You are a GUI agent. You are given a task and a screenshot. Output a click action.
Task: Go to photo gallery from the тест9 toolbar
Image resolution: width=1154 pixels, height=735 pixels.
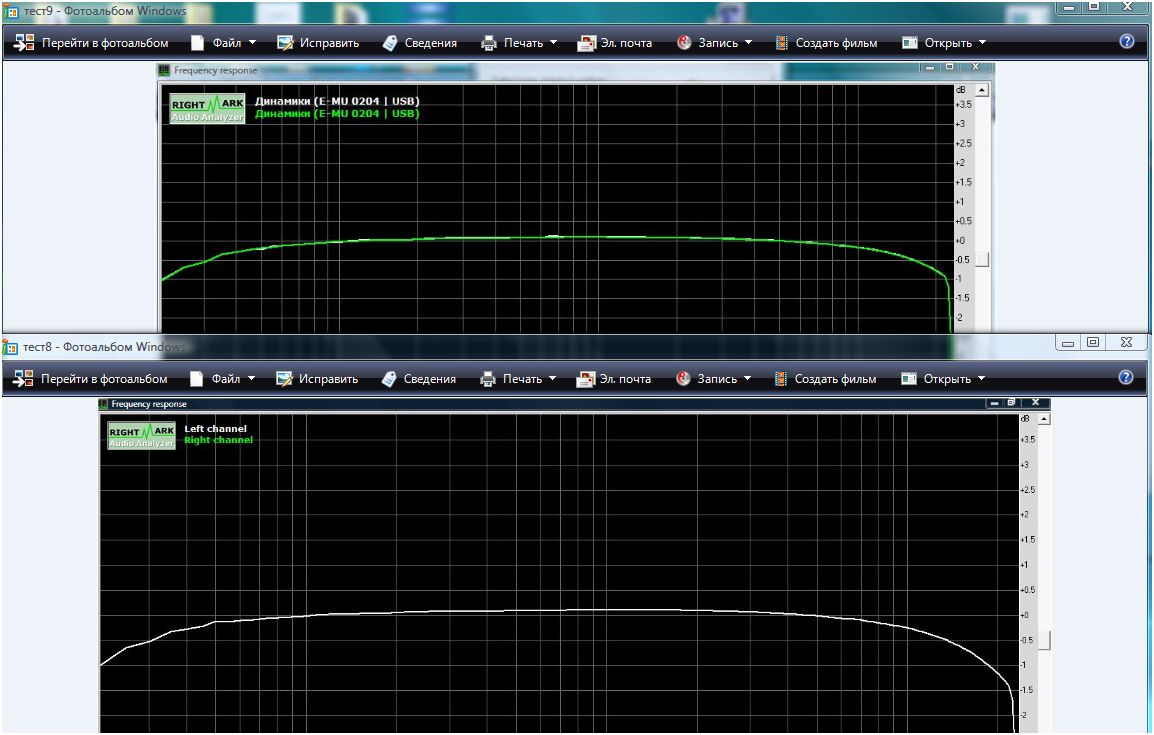92,43
